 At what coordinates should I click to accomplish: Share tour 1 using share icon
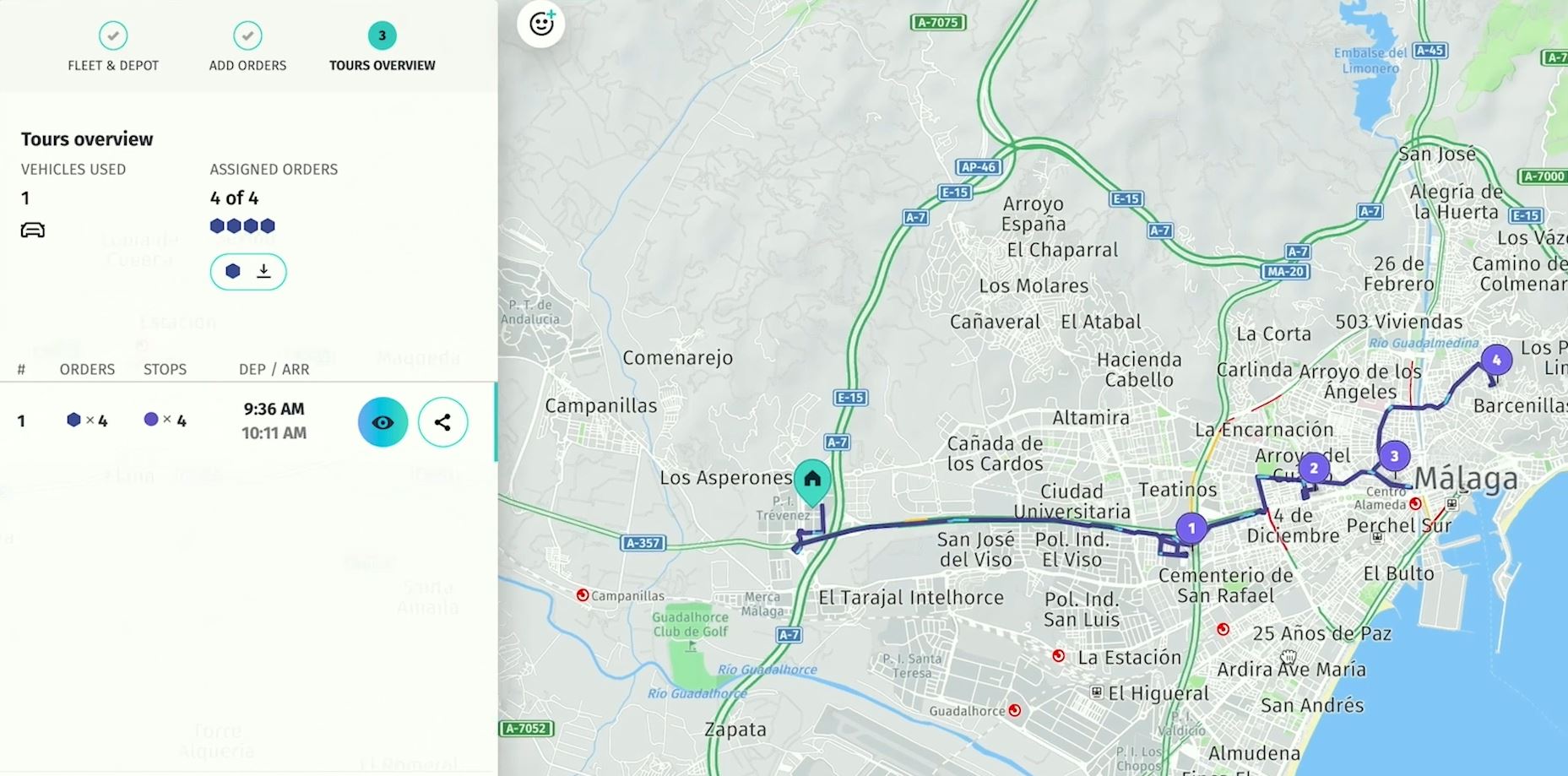(442, 422)
